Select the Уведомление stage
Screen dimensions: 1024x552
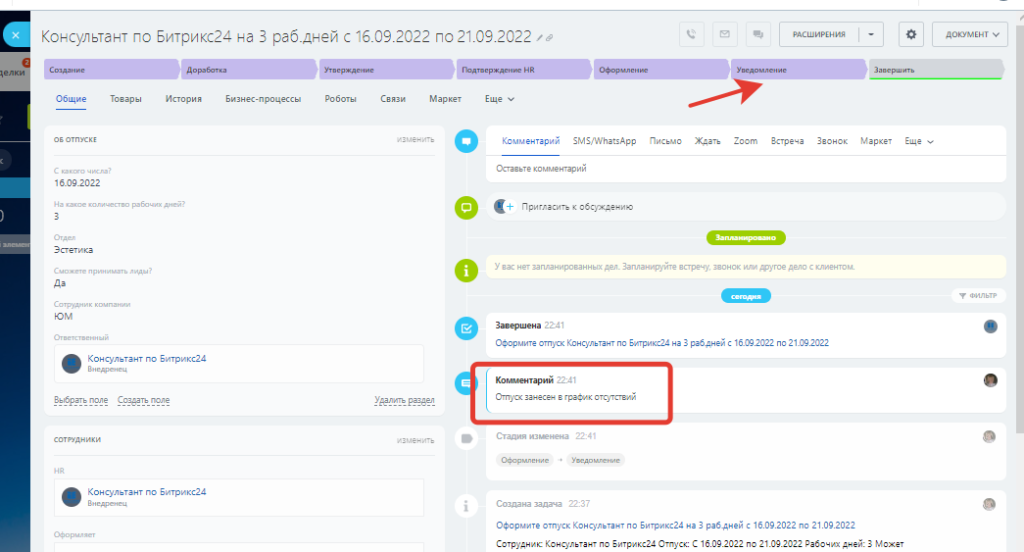coord(798,69)
